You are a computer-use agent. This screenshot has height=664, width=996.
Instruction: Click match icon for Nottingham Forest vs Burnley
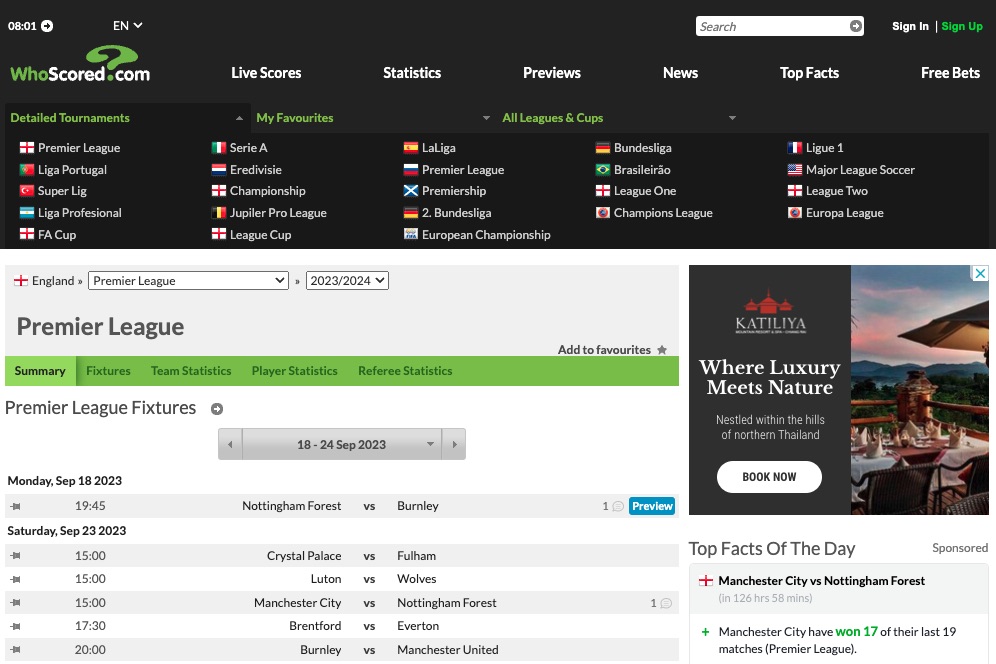click(15, 506)
